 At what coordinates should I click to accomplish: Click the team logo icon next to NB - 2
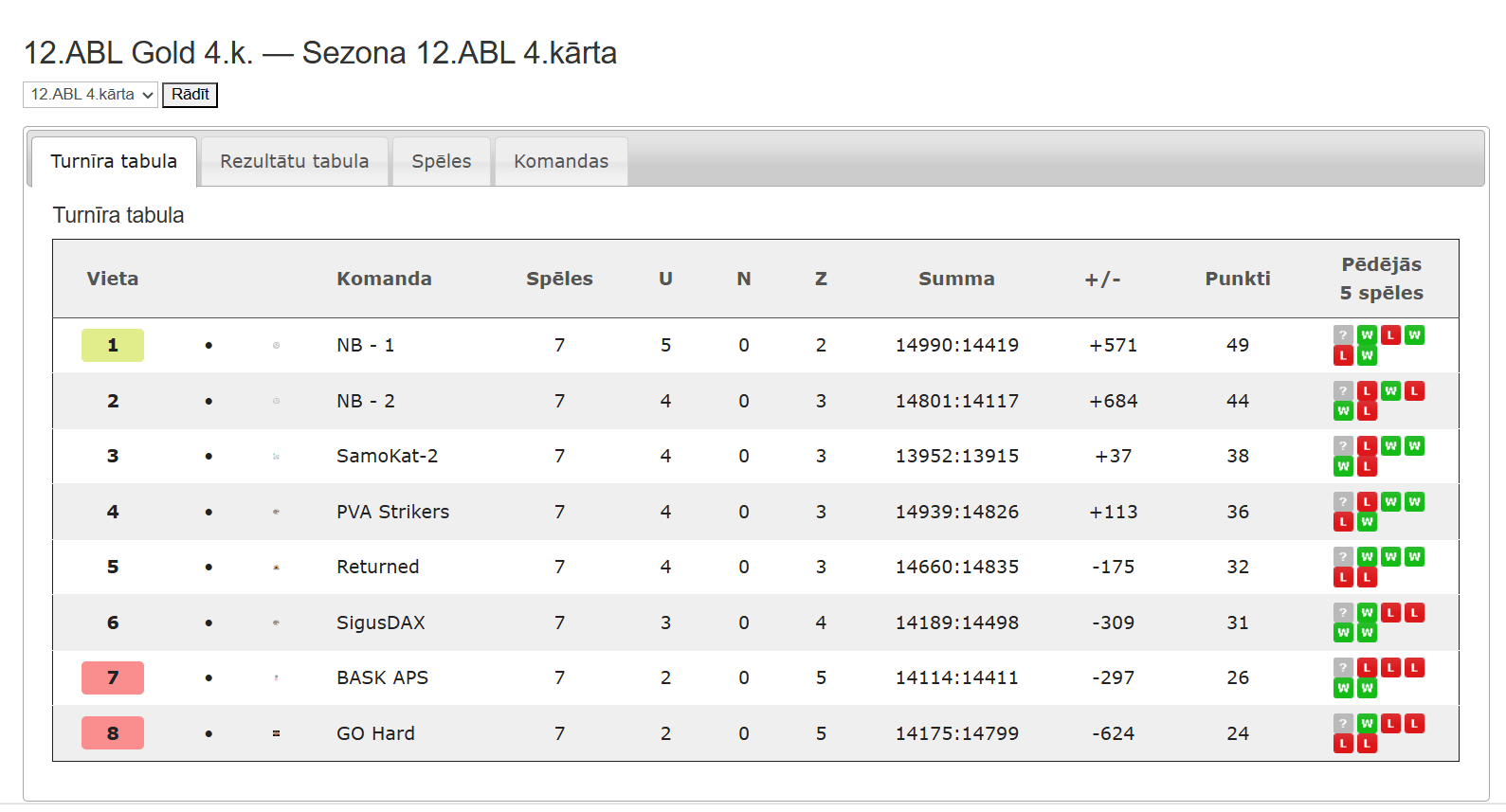pyautogui.click(x=276, y=401)
